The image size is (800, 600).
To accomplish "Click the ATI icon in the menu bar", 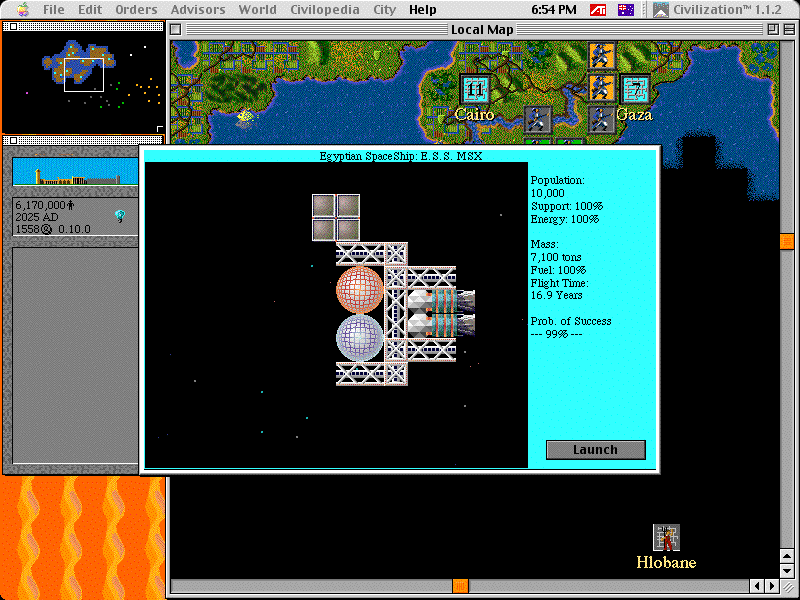I will coord(597,10).
